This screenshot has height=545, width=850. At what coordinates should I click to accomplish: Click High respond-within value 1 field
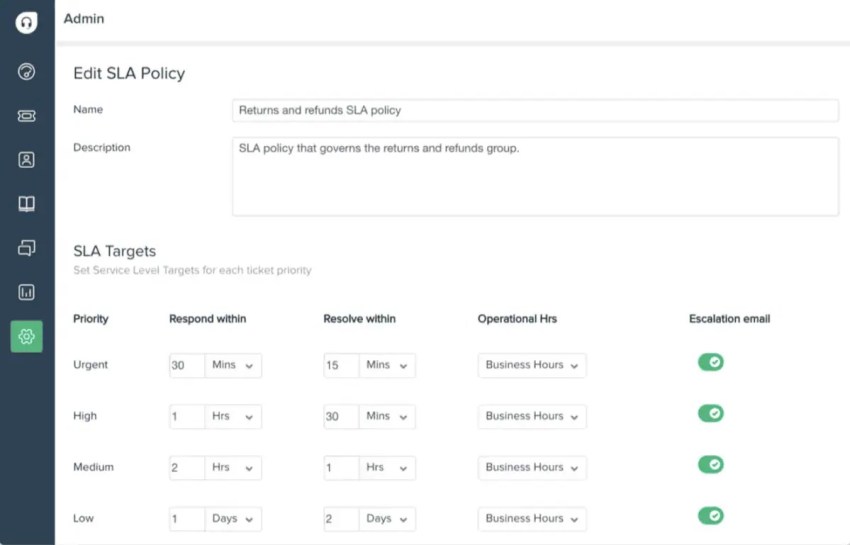point(187,416)
